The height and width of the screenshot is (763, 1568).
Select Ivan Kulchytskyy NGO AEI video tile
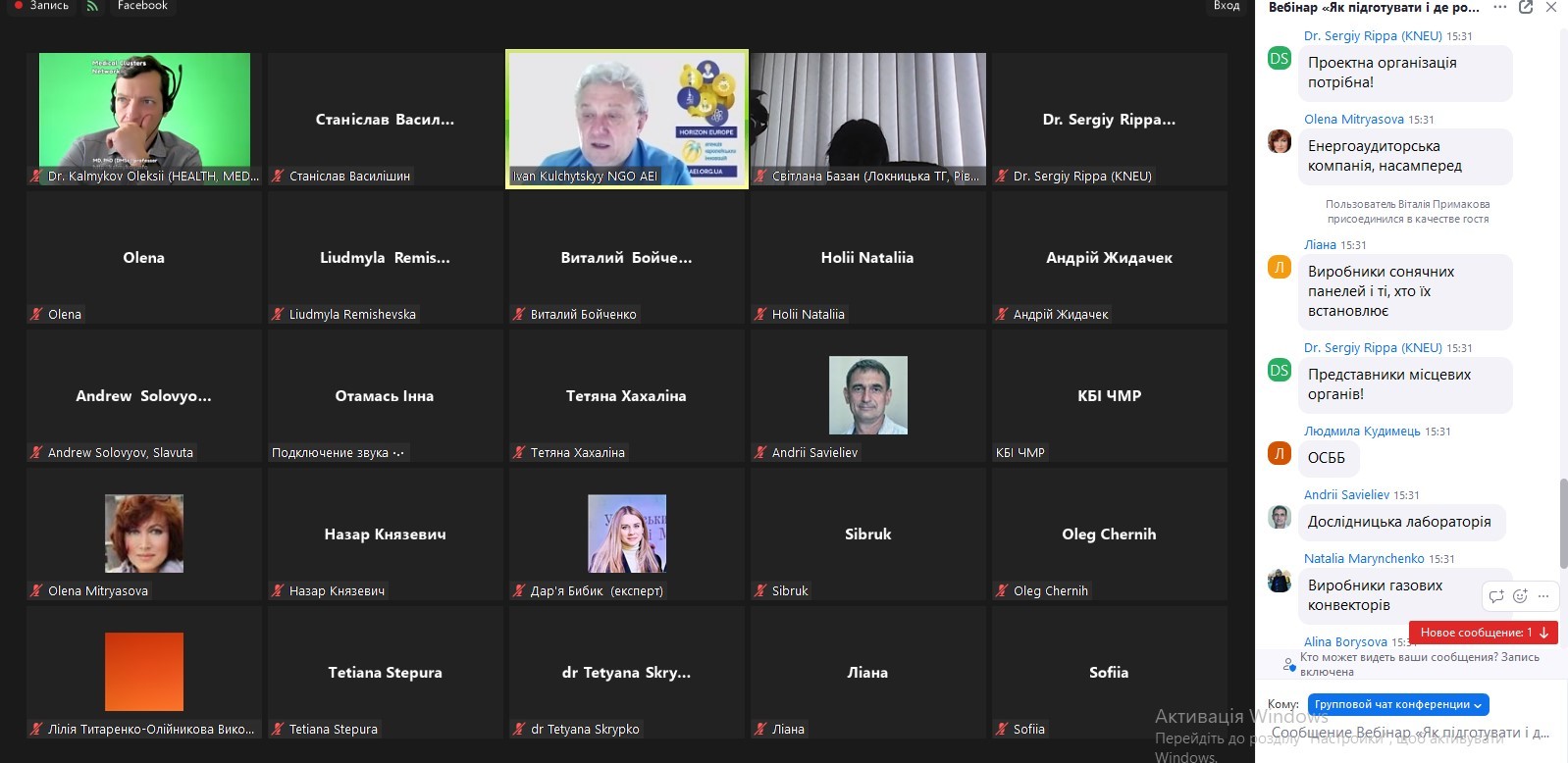[x=627, y=120]
